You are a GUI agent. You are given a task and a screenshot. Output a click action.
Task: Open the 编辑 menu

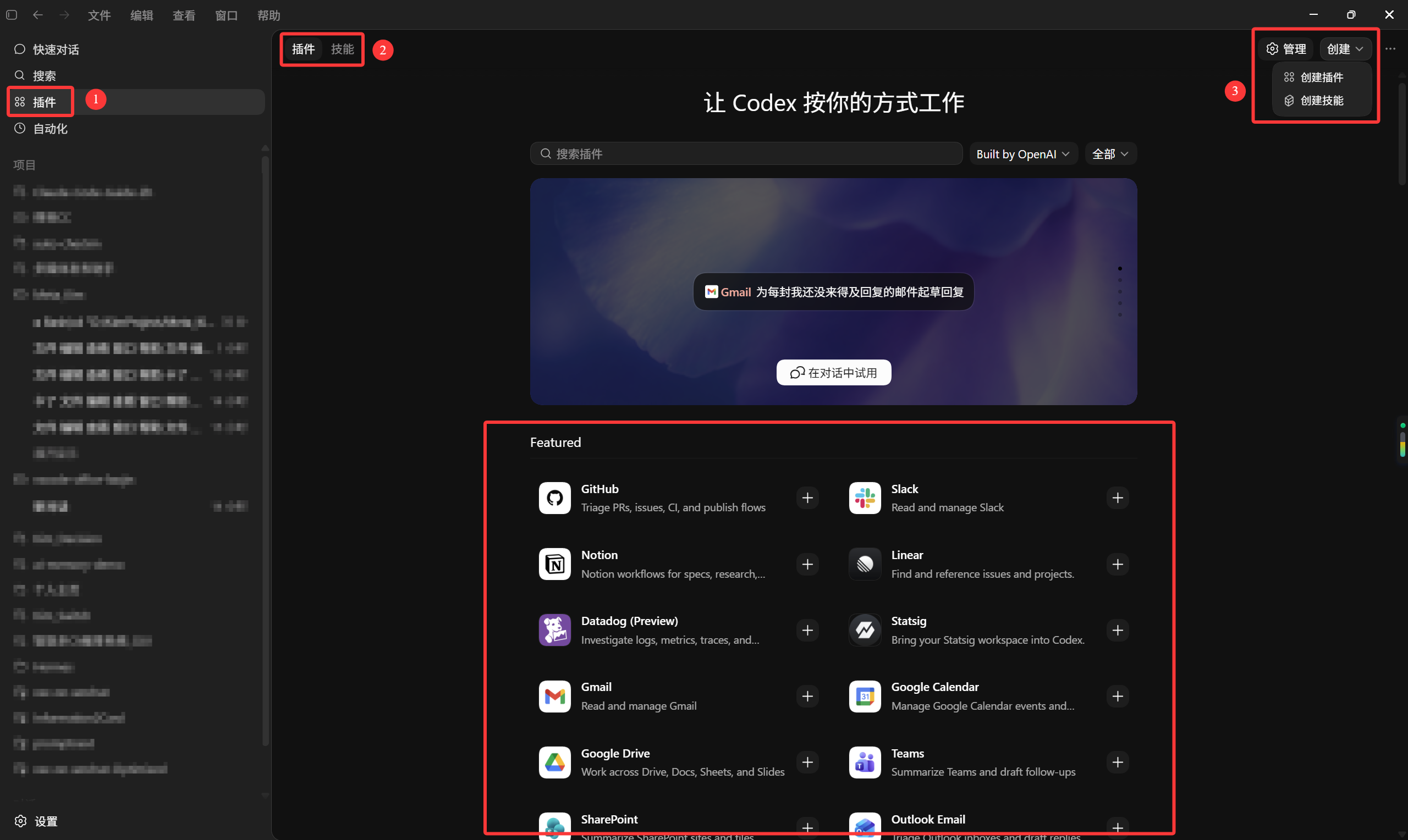pos(141,15)
